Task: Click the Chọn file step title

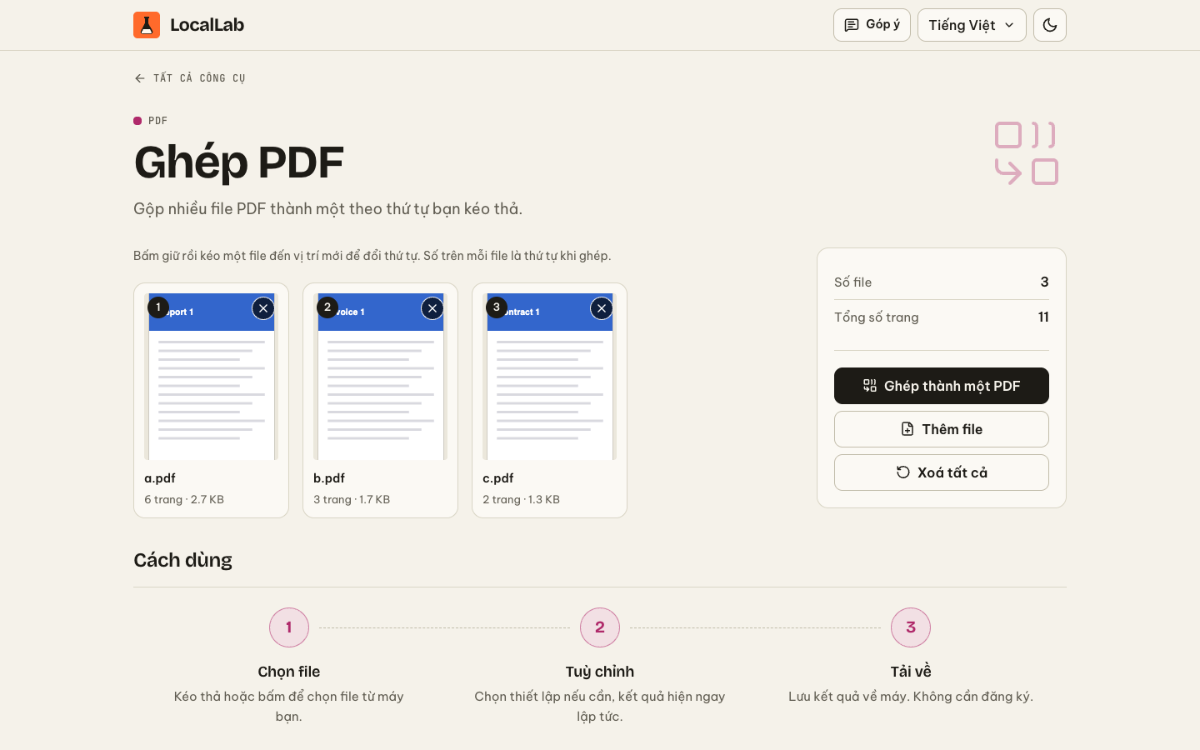Action: (x=289, y=672)
